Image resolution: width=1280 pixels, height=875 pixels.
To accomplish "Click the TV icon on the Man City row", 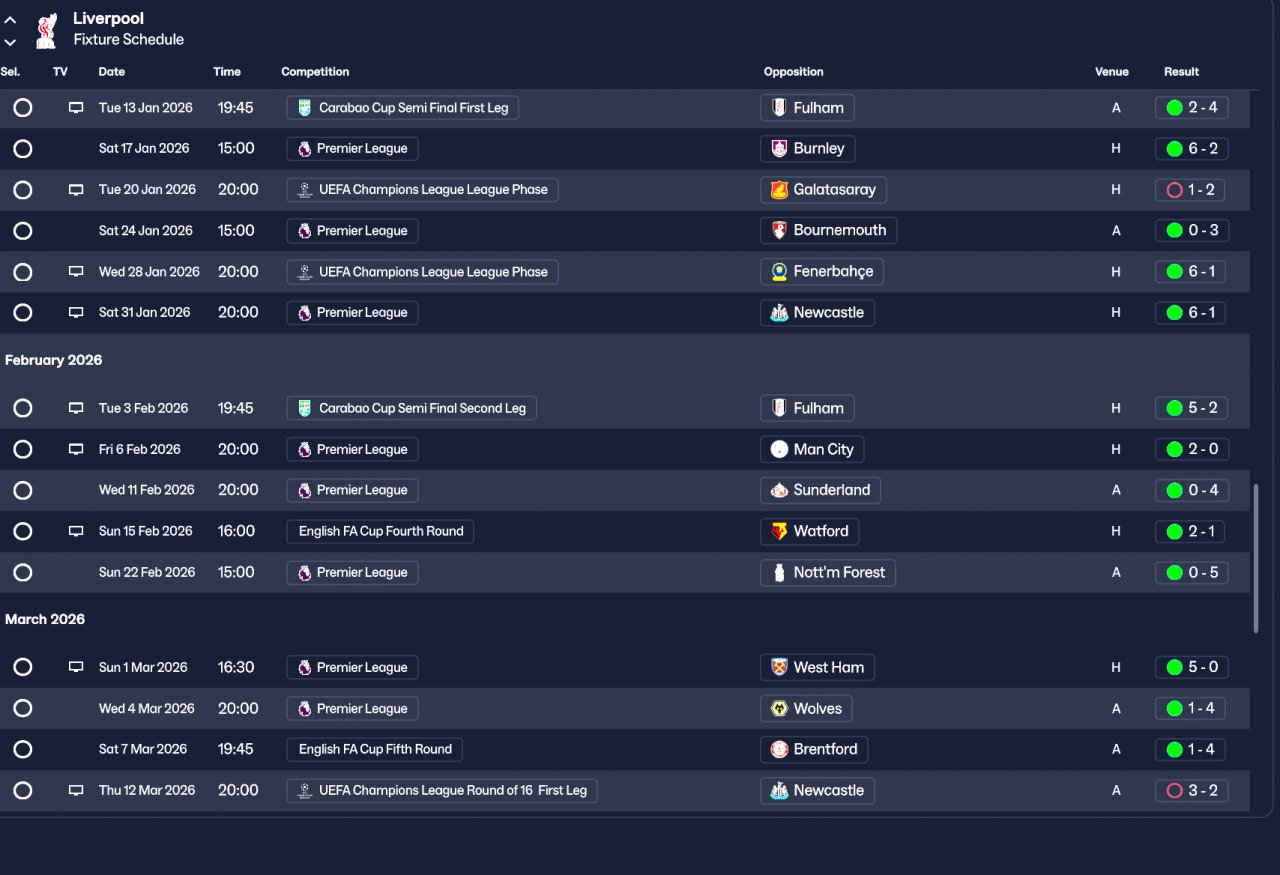I will pos(76,449).
